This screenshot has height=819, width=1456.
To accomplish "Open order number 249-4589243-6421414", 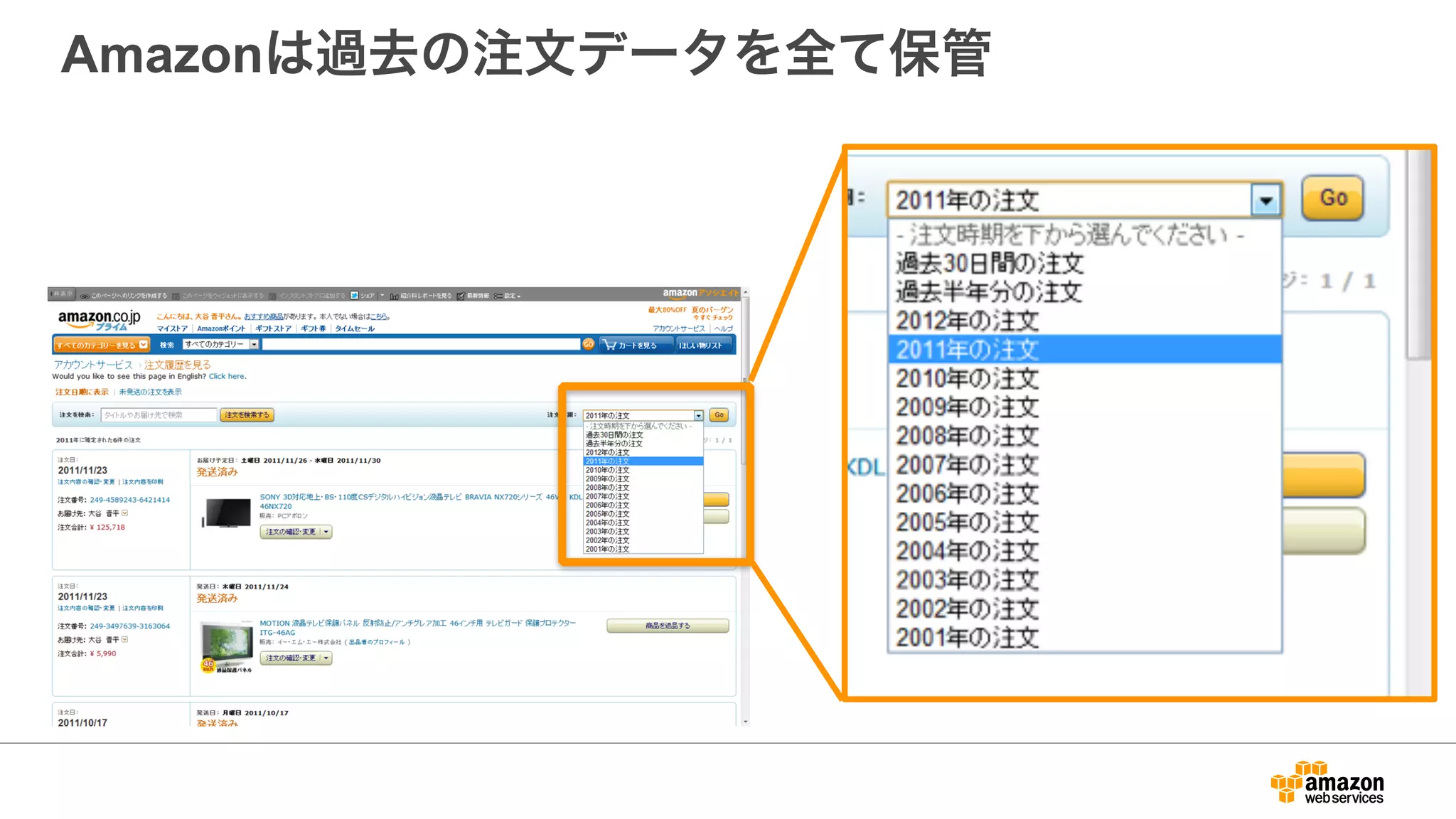I will tap(130, 500).
